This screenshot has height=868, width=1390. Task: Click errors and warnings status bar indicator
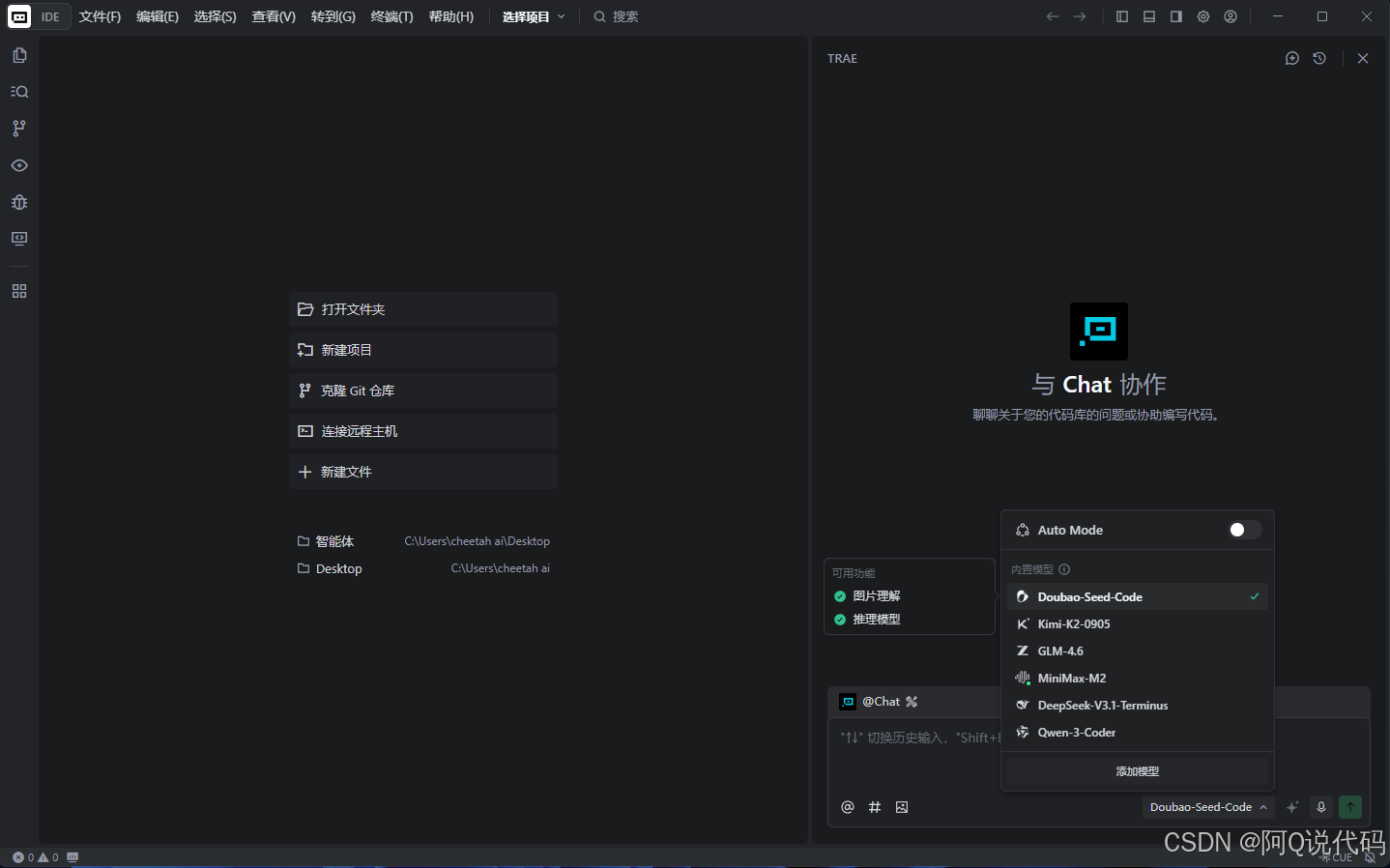click(x=36, y=857)
